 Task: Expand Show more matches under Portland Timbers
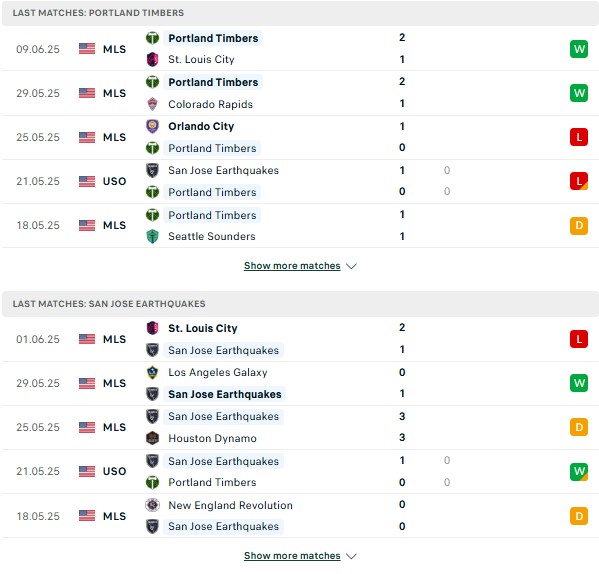(x=292, y=266)
